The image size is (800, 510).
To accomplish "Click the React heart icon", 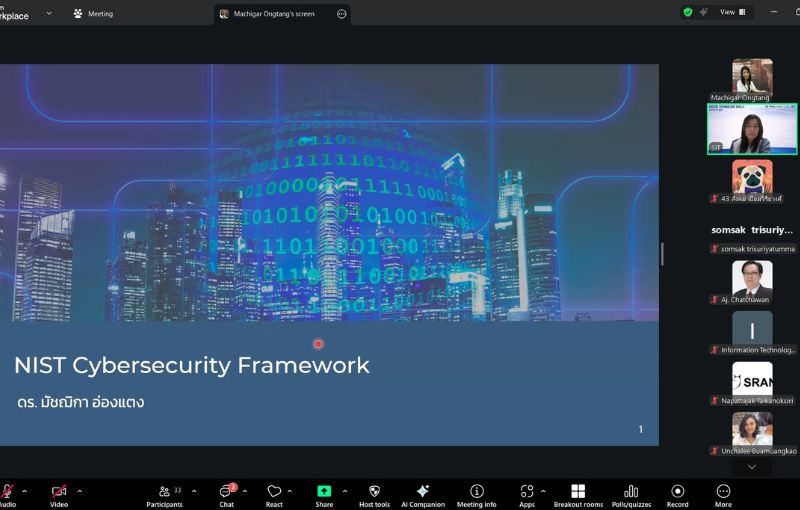I will 274,492.
